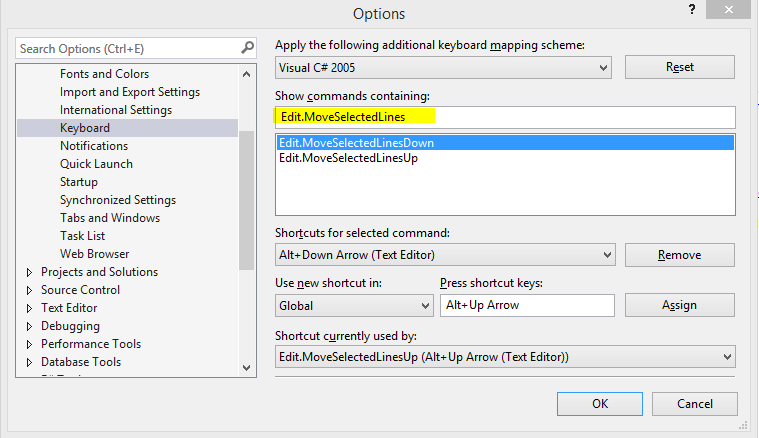759x438 pixels.
Task: Click the search magnifier icon
Action: (247, 48)
